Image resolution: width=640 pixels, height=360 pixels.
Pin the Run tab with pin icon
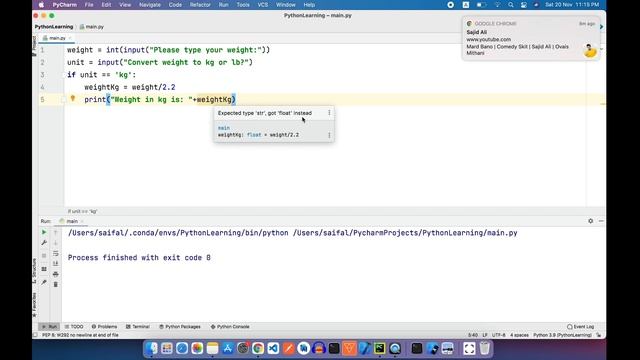(x=44, y=282)
